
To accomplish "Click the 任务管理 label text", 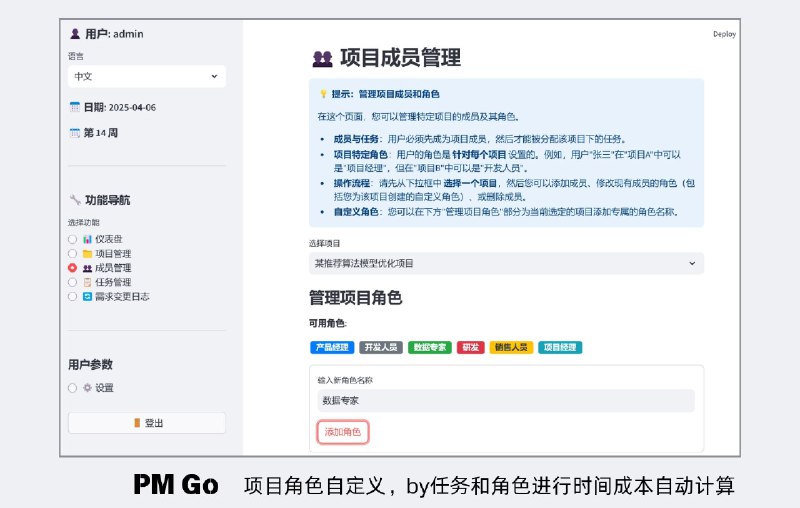I will [x=113, y=282].
